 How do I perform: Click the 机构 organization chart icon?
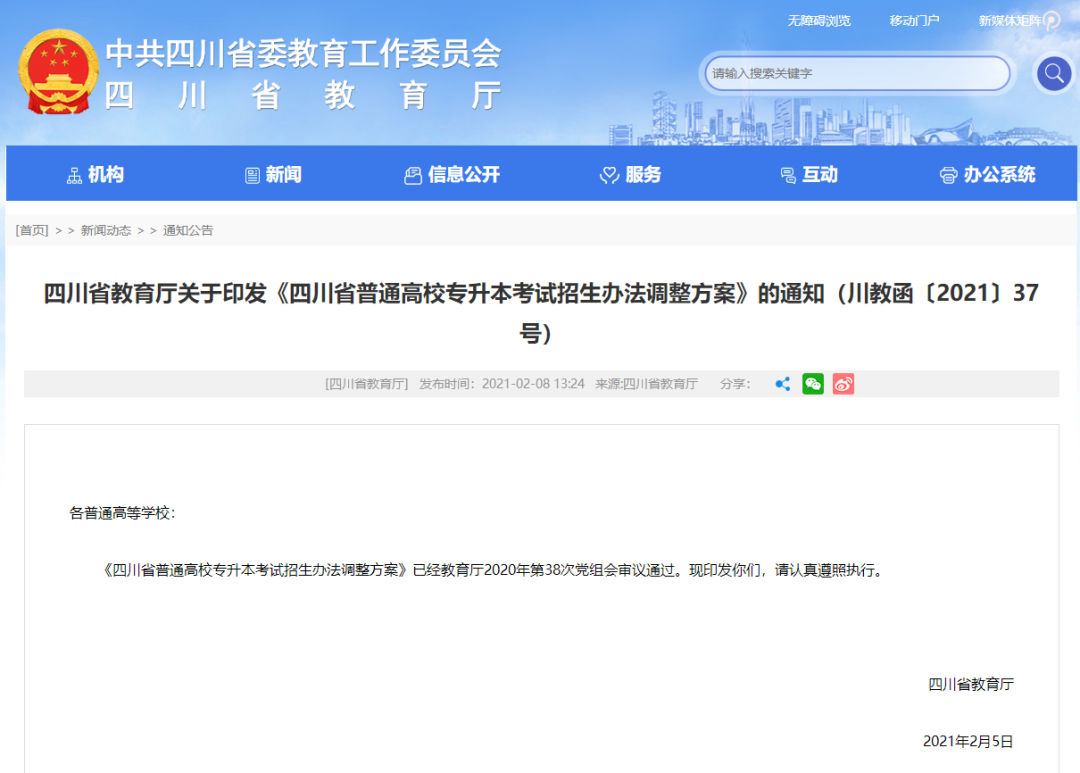click(74, 176)
